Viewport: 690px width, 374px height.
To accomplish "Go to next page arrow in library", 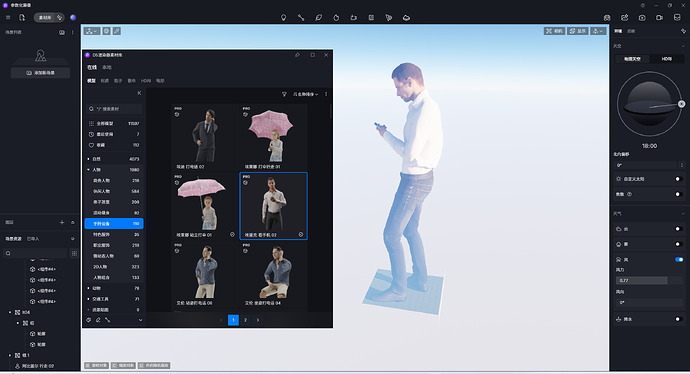I will [258, 320].
